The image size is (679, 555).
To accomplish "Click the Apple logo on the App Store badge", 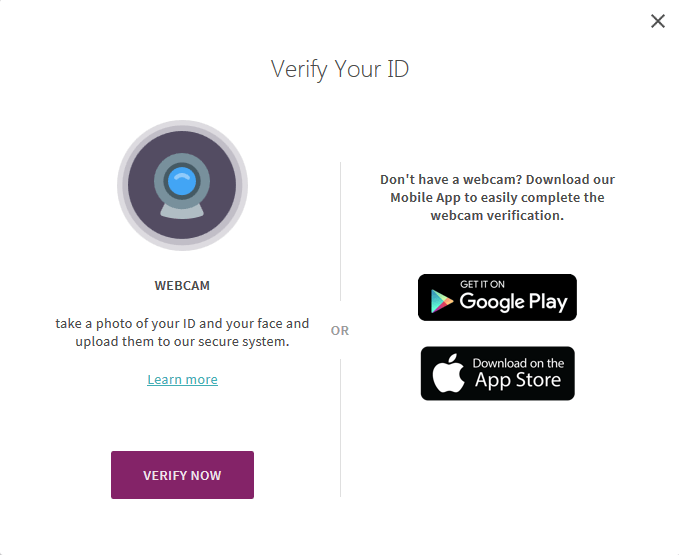I will [447, 373].
